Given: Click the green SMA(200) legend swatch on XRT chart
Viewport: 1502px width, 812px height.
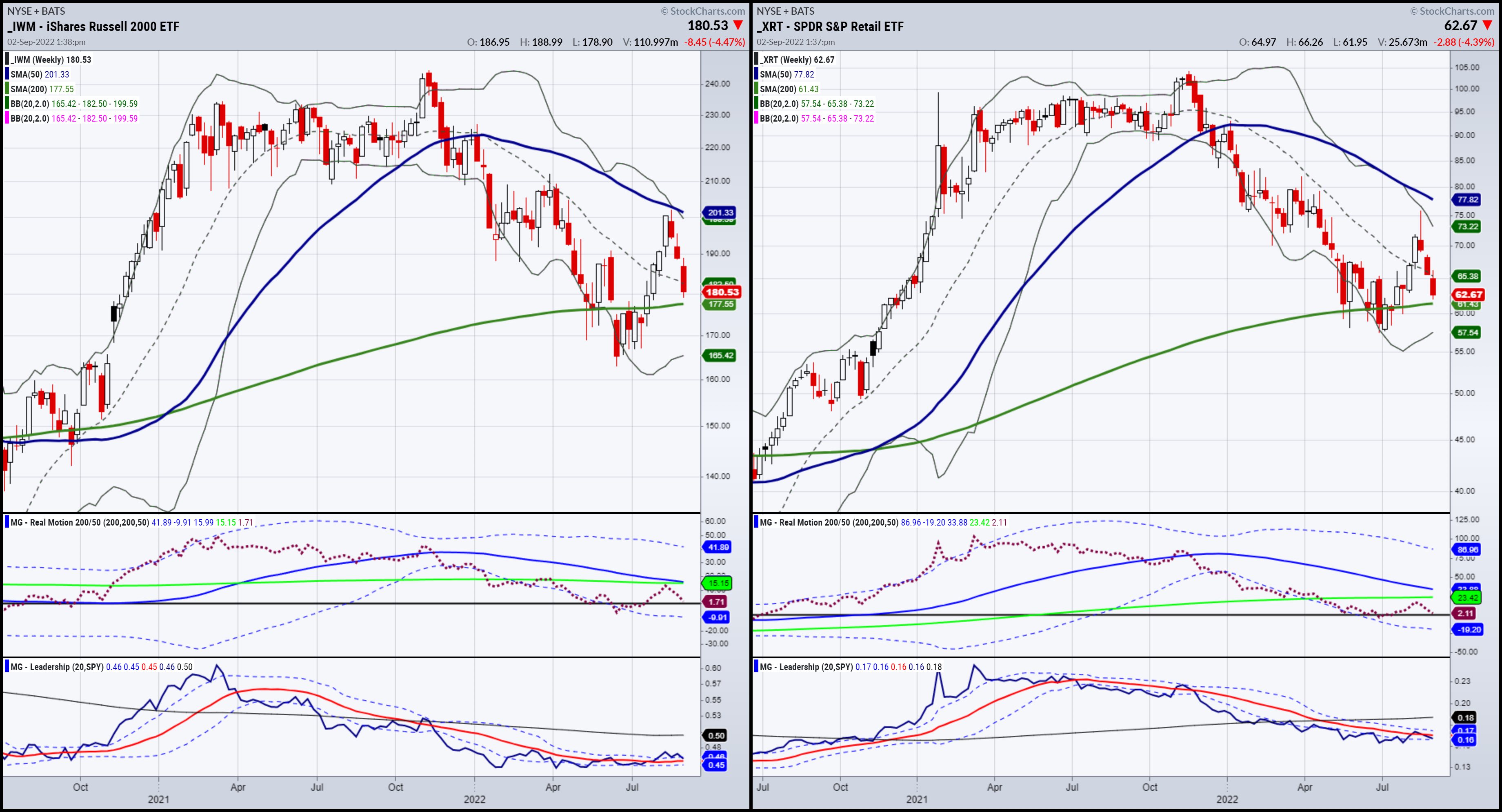Looking at the screenshot, I should (x=756, y=89).
